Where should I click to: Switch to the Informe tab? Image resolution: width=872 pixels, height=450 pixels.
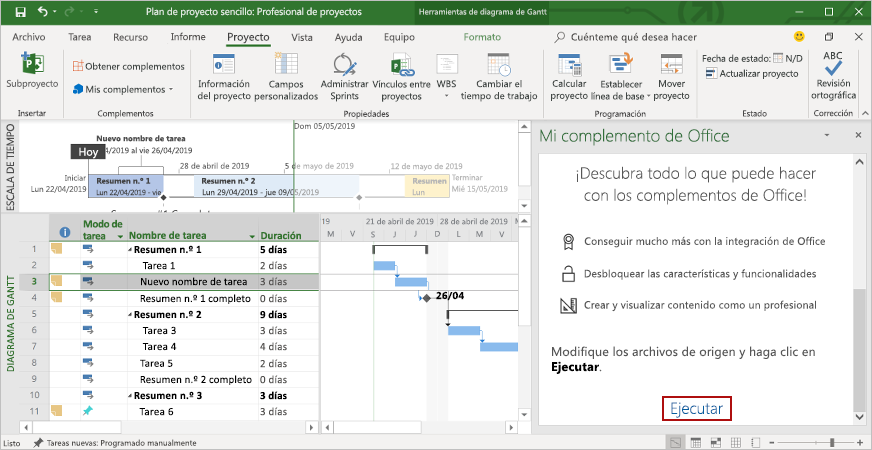point(188,37)
